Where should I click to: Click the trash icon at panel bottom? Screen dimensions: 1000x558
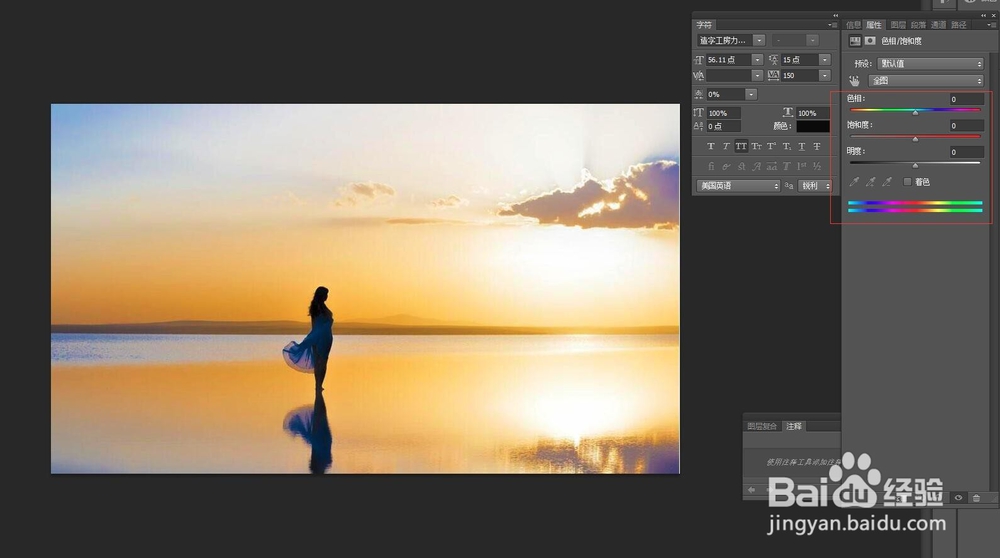pyautogui.click(x=976, y=498)
